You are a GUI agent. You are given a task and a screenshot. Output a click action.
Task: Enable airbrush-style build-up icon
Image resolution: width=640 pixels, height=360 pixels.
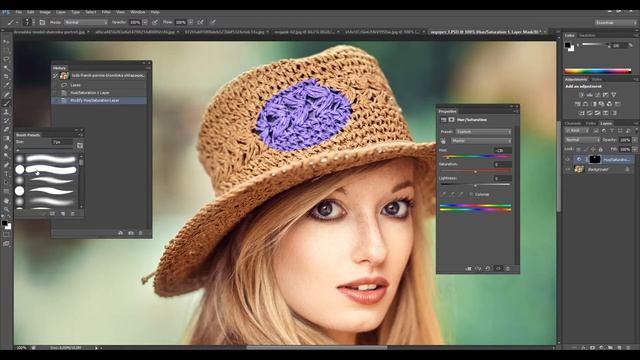(200, 22)
